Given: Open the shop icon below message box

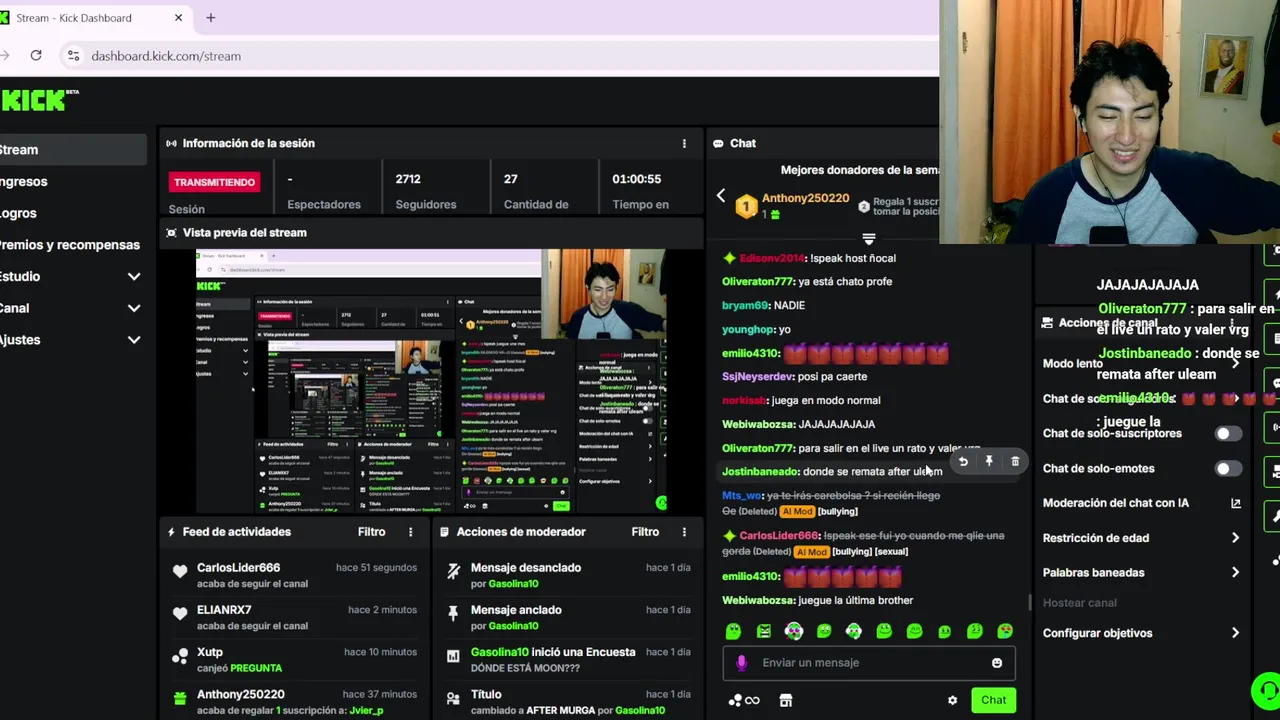Looking at the screenshot, I should 786,700.
